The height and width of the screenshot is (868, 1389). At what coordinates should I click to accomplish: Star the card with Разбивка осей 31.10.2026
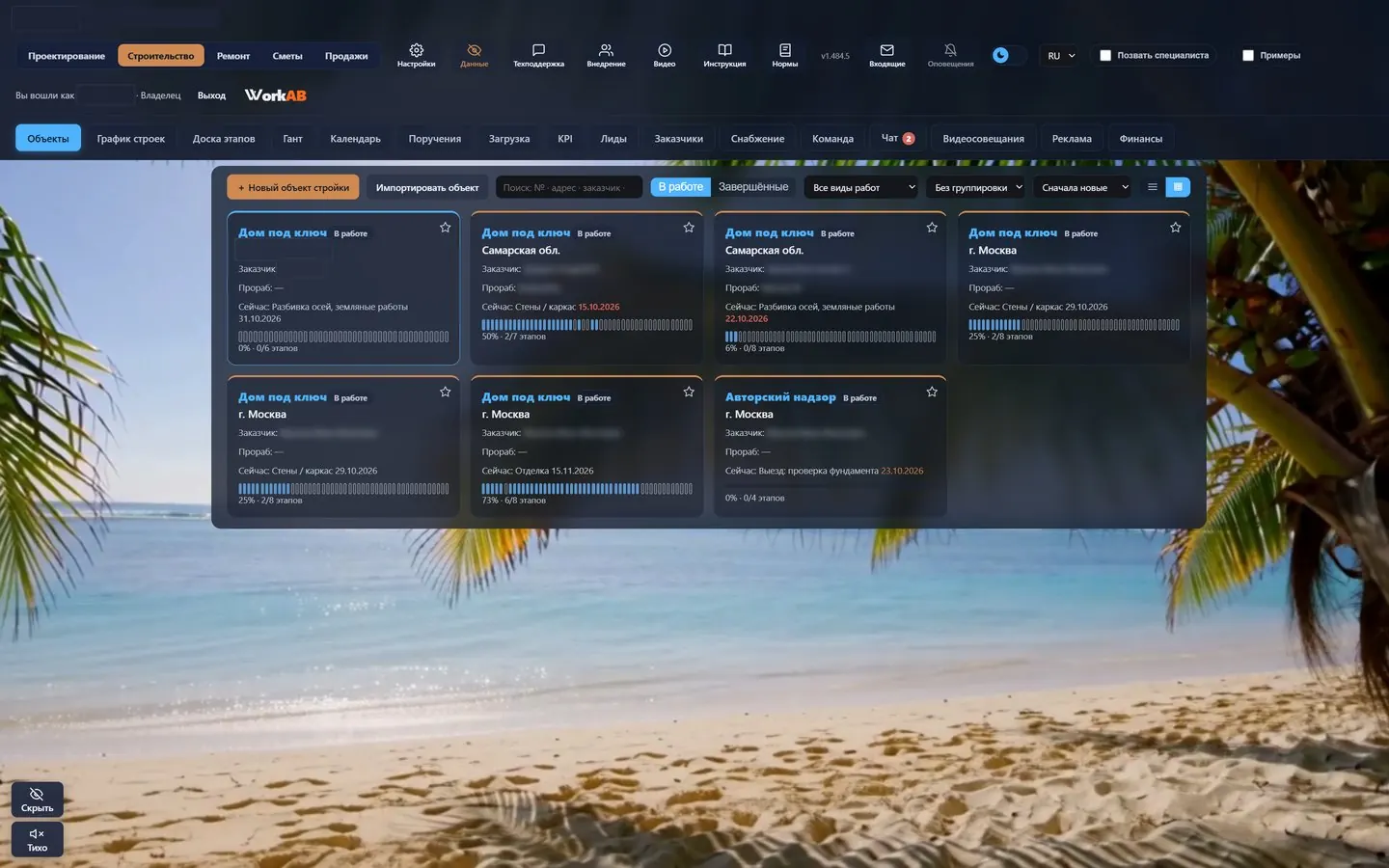[x=446, y=228]
